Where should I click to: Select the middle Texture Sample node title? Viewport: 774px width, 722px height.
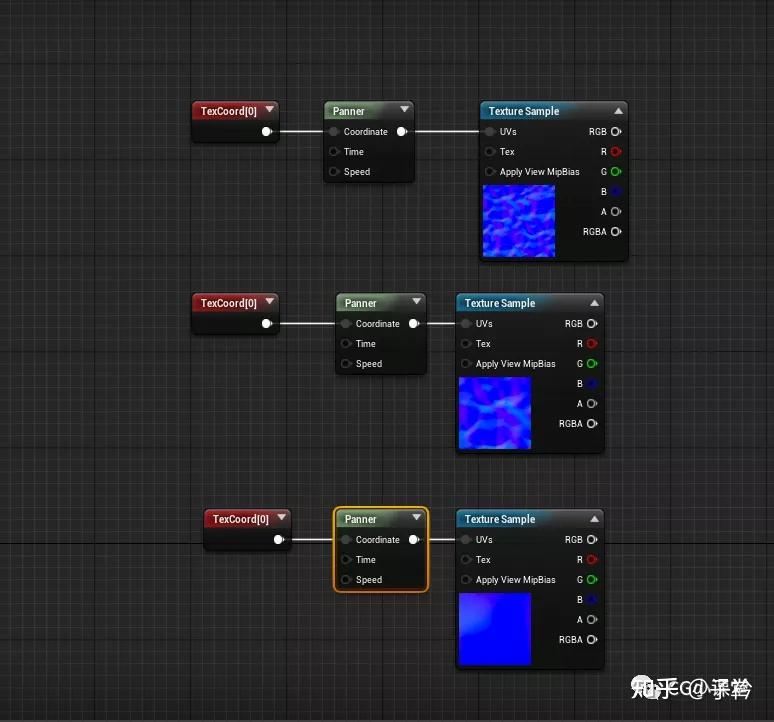pos(500,303)
